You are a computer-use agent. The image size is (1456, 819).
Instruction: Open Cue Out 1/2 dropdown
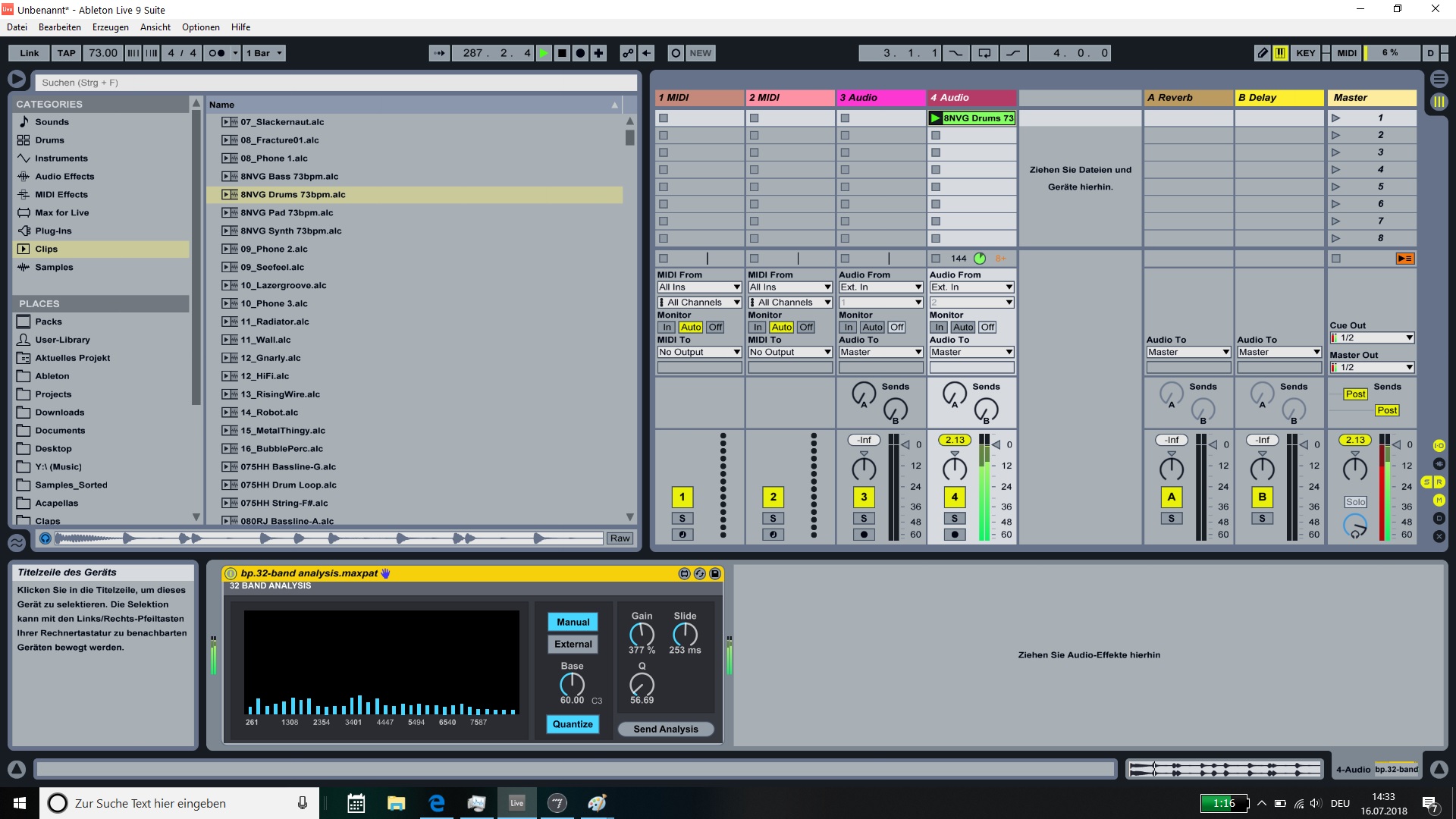point(1373,338)
